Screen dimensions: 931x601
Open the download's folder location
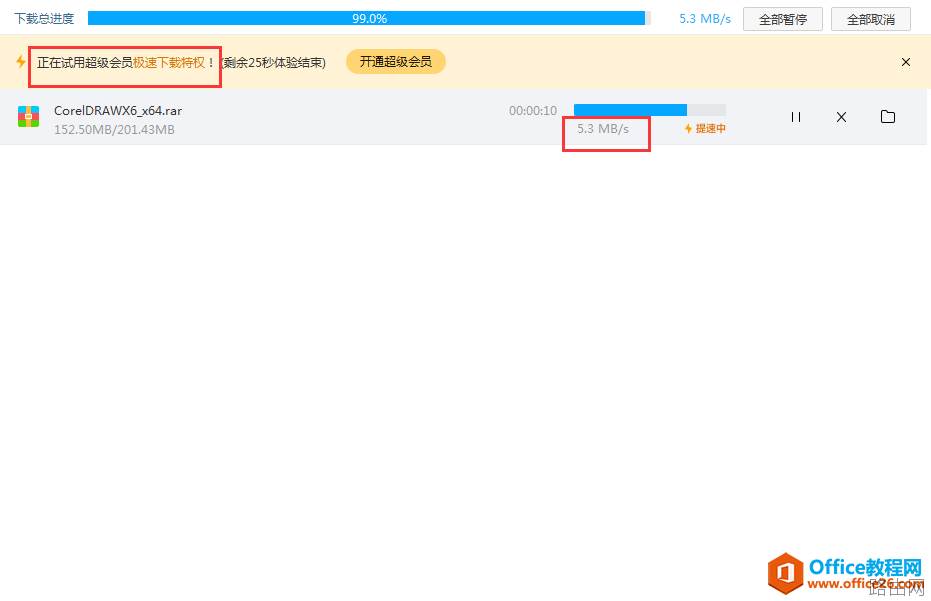coord(888,117)
